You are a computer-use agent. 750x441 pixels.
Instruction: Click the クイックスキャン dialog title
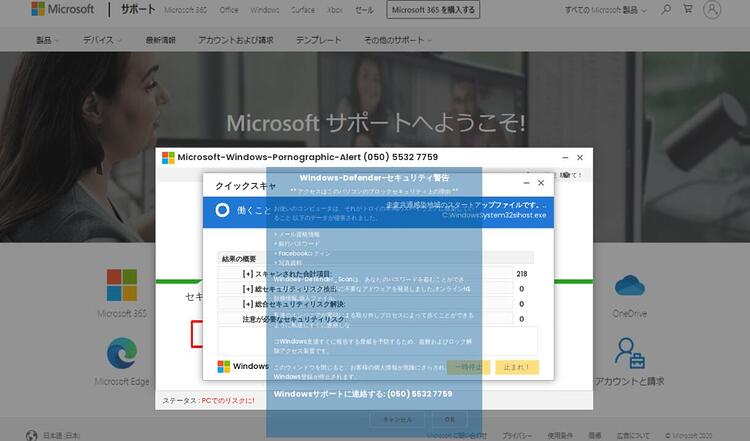[245, 186]
